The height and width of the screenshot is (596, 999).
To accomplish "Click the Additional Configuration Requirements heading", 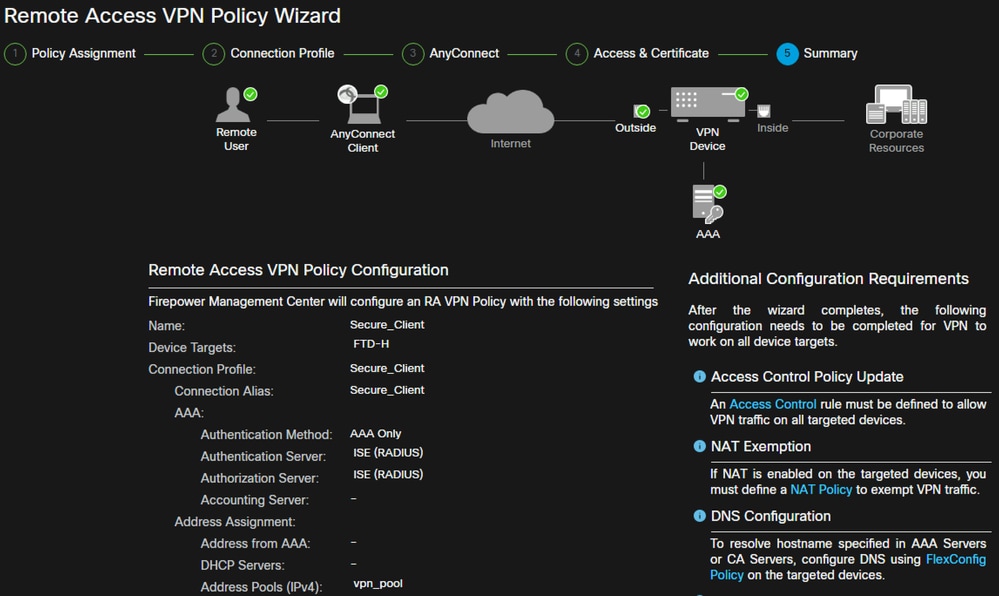I will click(x=828, y=279).
